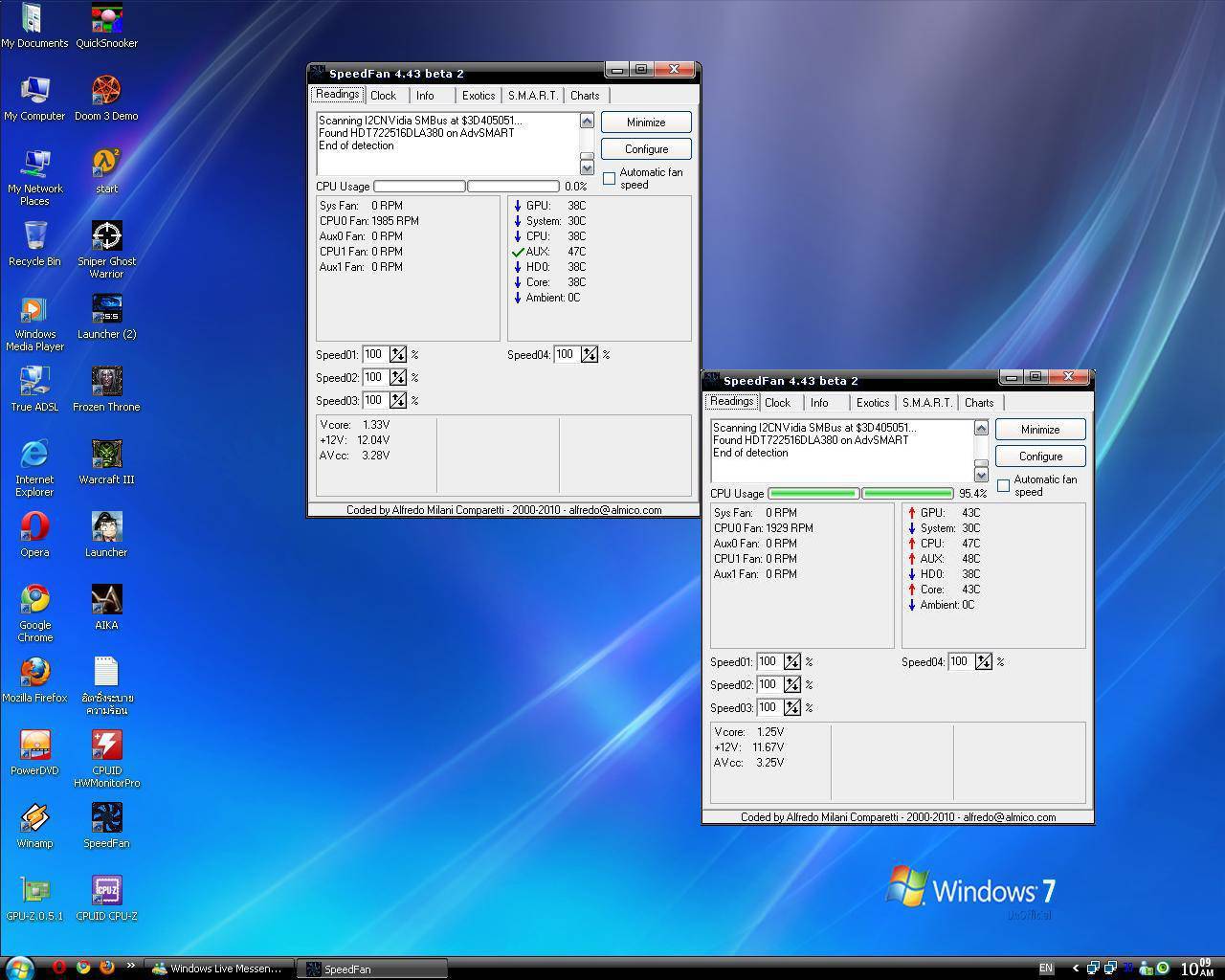Select the Opera desktop icon

click(x=34, y=535)
